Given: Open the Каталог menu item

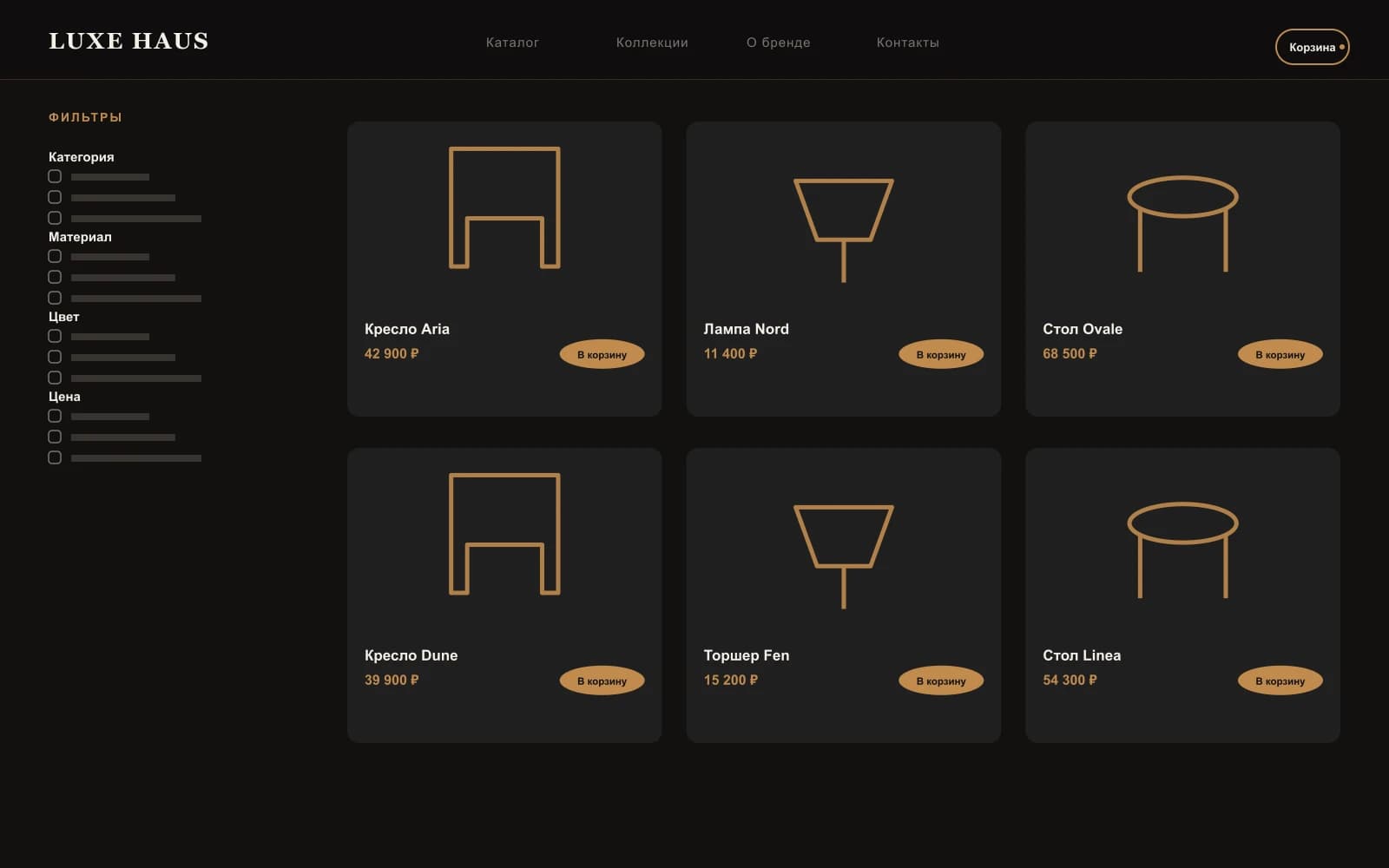Looking at the screenshot, I should [512, 43].
